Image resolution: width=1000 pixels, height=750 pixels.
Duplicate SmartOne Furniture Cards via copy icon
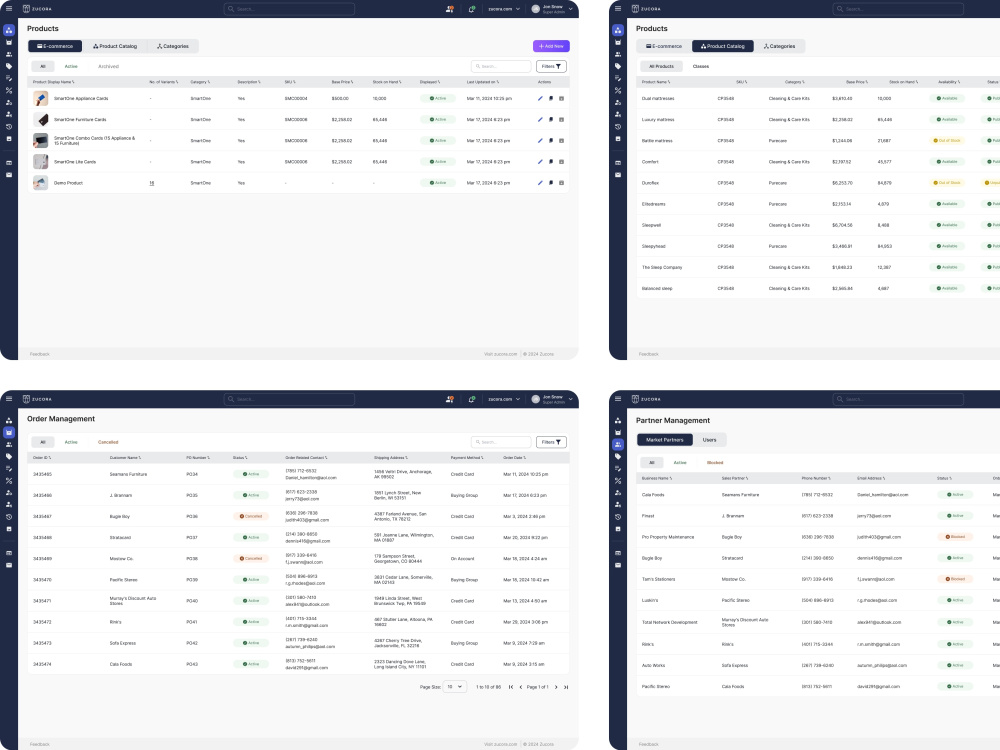(x=551, y=120)
